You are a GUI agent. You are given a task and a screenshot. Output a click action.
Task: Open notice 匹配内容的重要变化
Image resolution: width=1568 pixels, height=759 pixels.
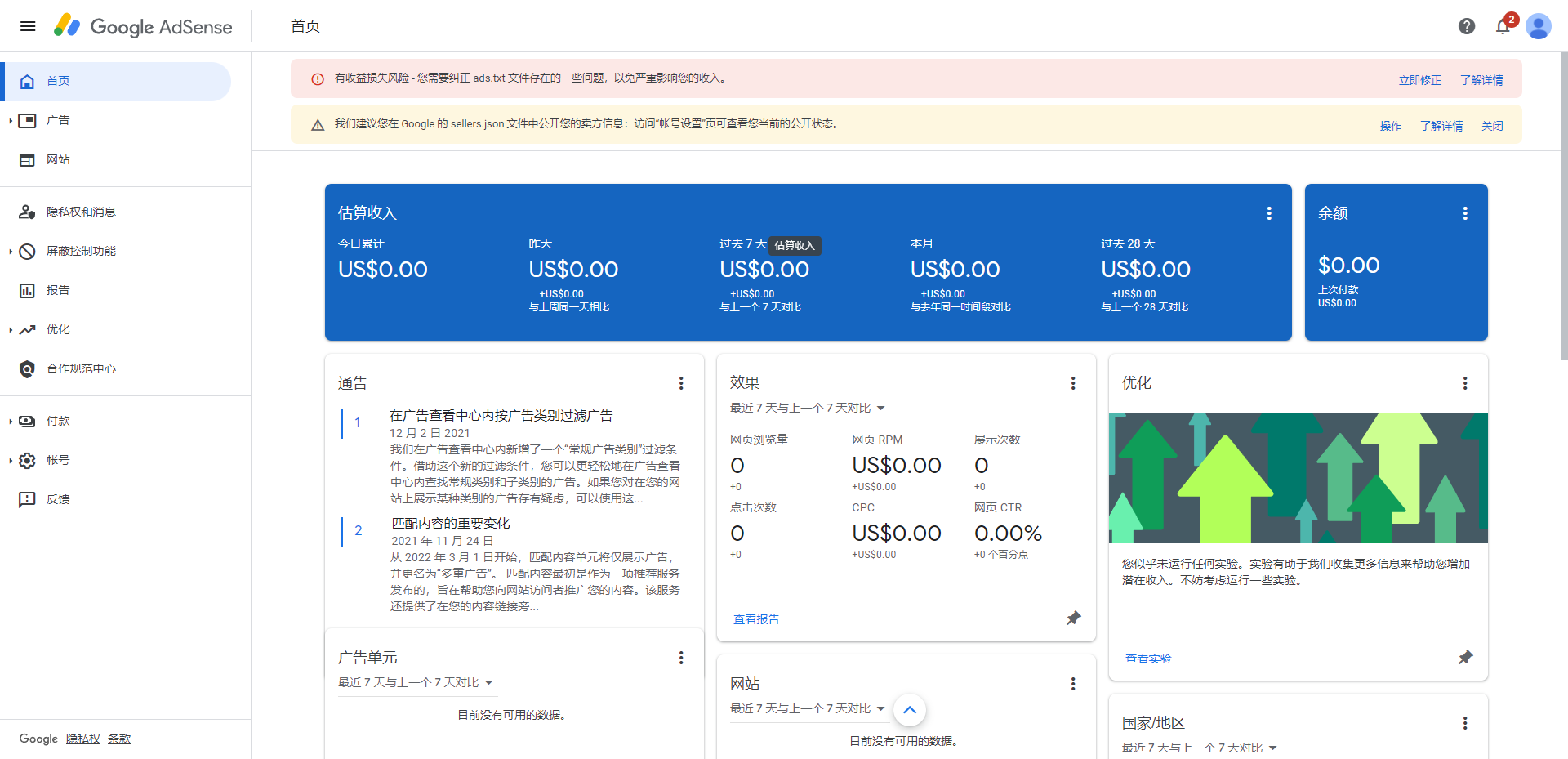tap(451, 524)
